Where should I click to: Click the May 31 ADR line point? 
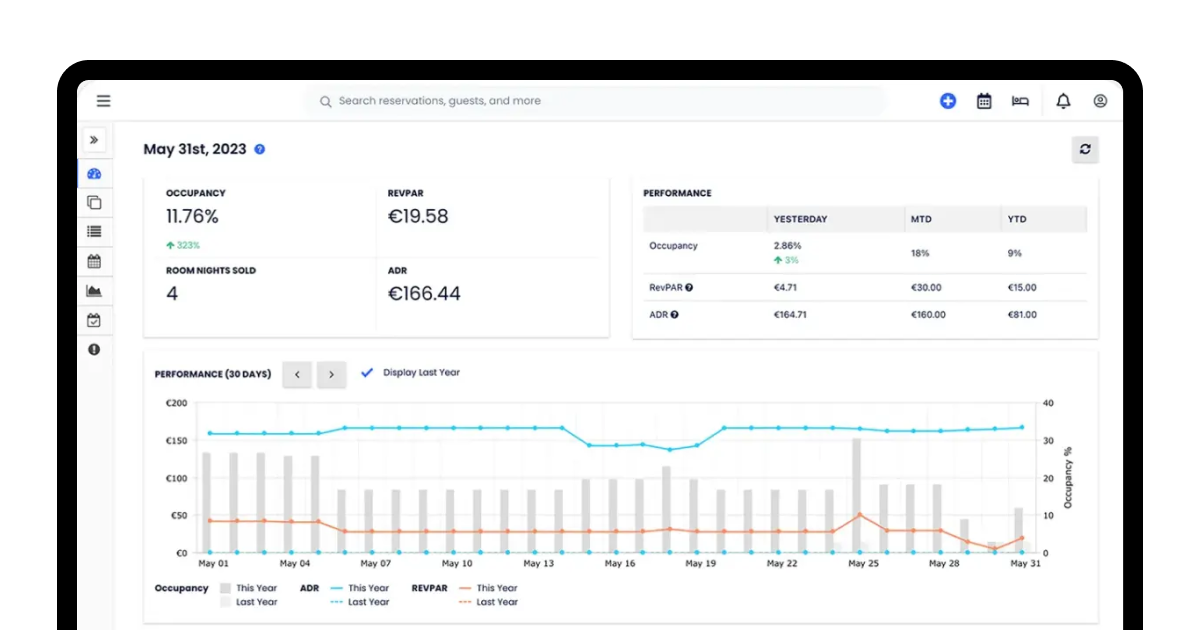[1021, 427]
